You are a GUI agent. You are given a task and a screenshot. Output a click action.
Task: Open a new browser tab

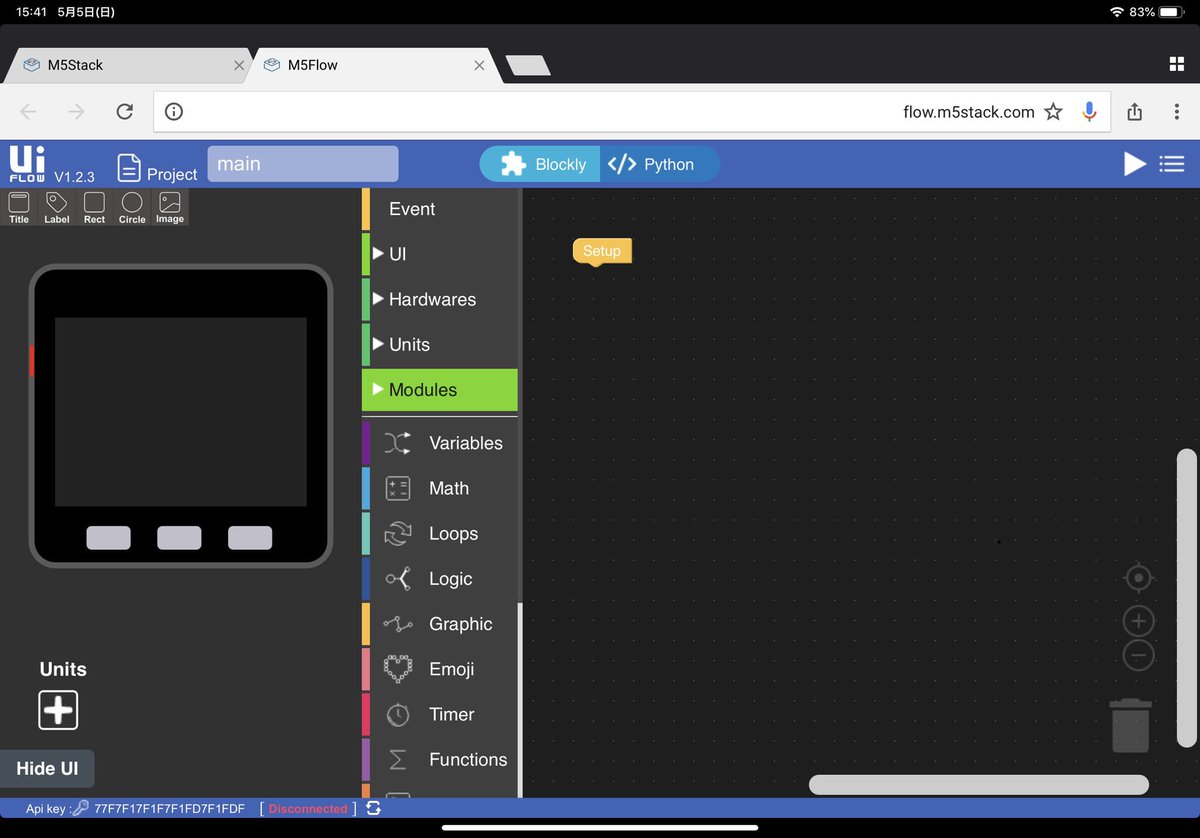528,65
